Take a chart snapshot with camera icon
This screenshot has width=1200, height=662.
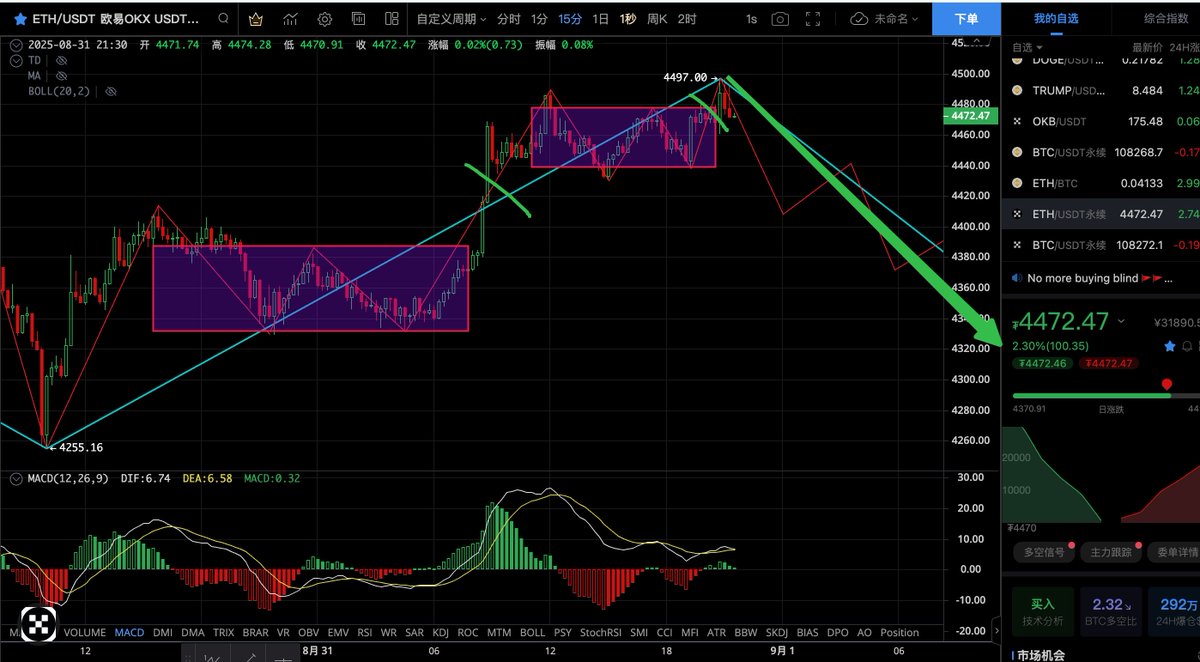click(x=780, y=19)
